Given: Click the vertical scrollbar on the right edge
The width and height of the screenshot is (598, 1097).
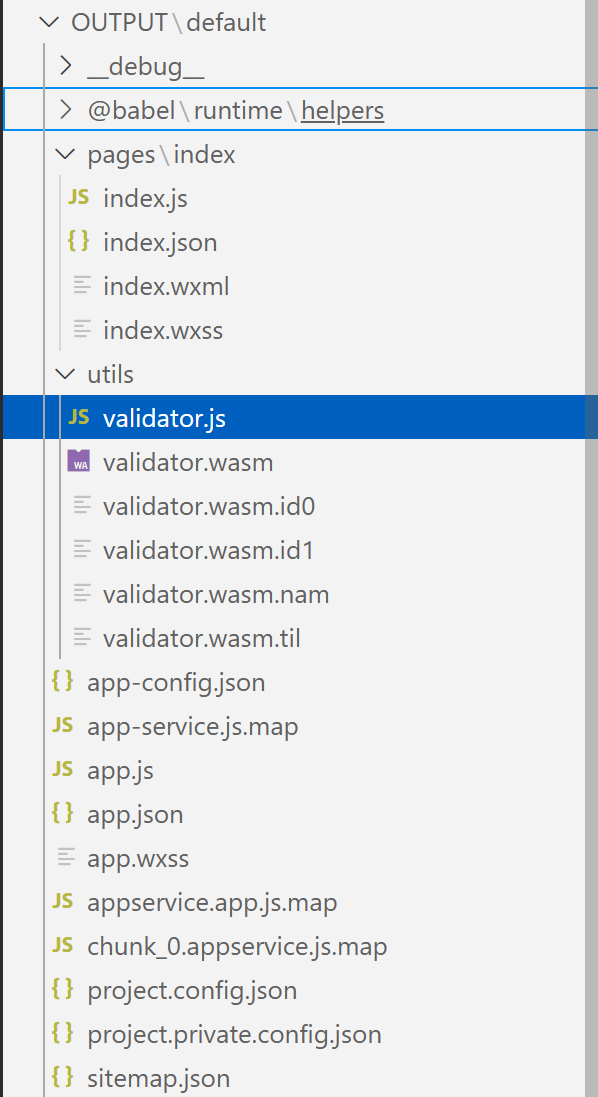Looking at the screenshot, I should [x=591, y=548].
